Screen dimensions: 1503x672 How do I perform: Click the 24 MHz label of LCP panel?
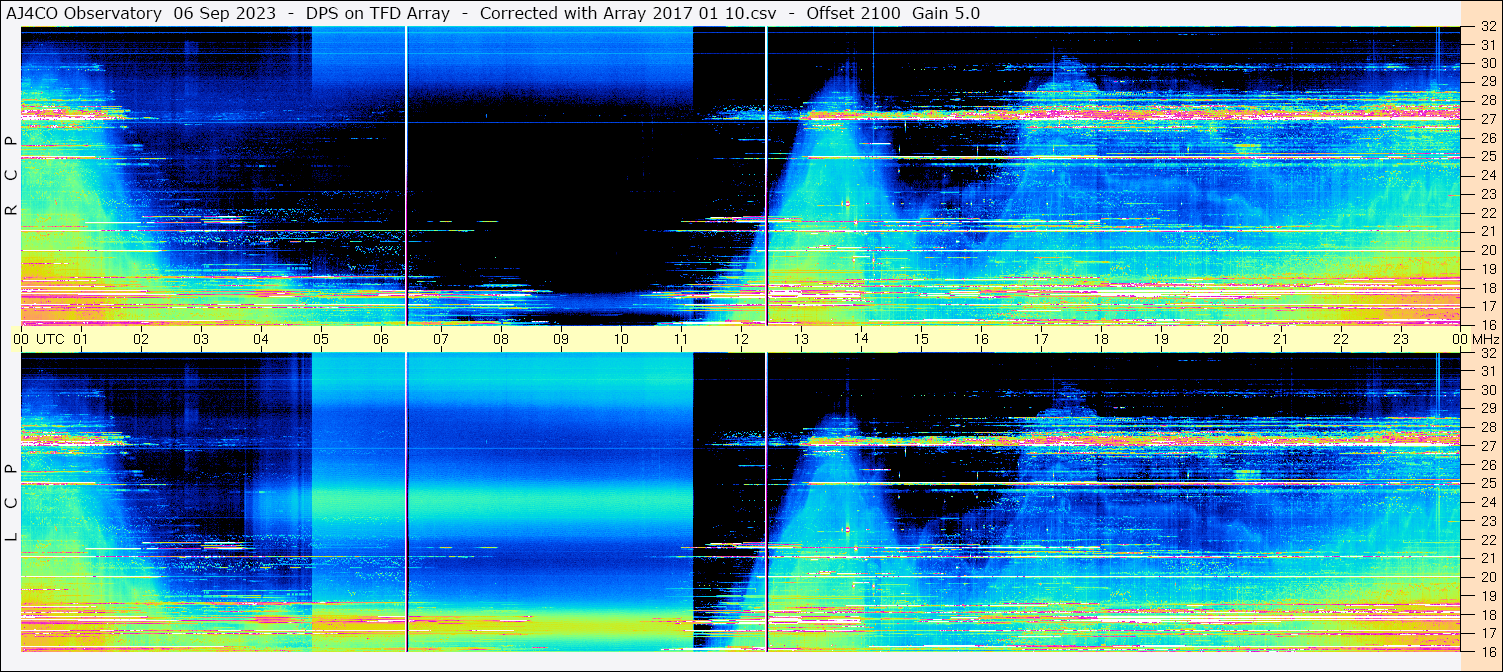pyautogui.click(x=1487, y=502)
